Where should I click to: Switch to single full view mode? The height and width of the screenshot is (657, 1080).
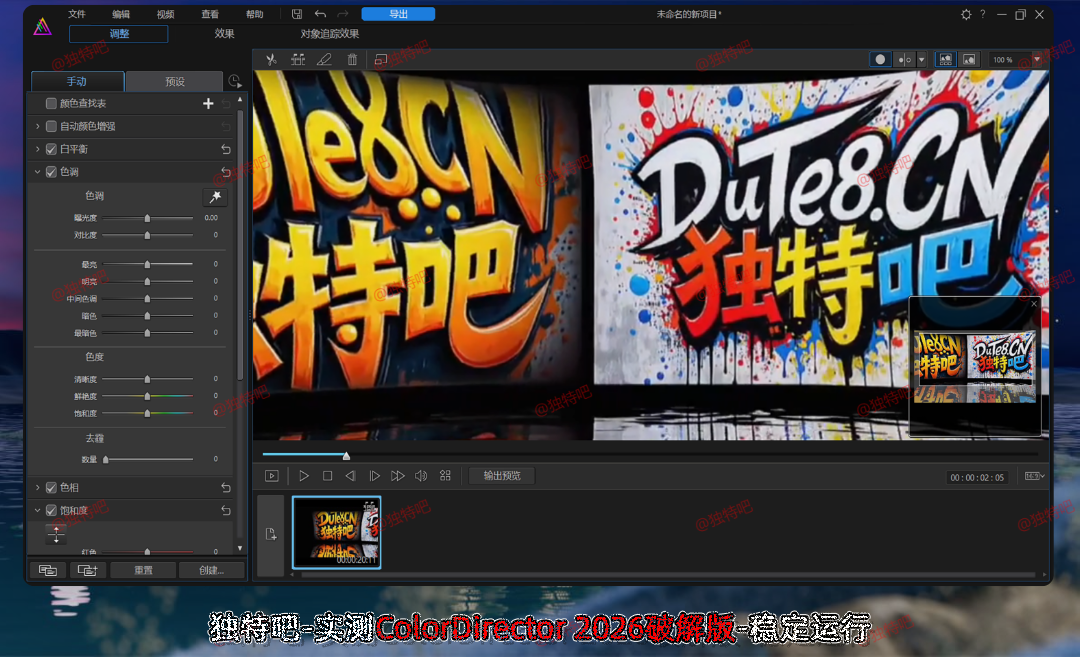pyautogui.click(x=880, y=60)
